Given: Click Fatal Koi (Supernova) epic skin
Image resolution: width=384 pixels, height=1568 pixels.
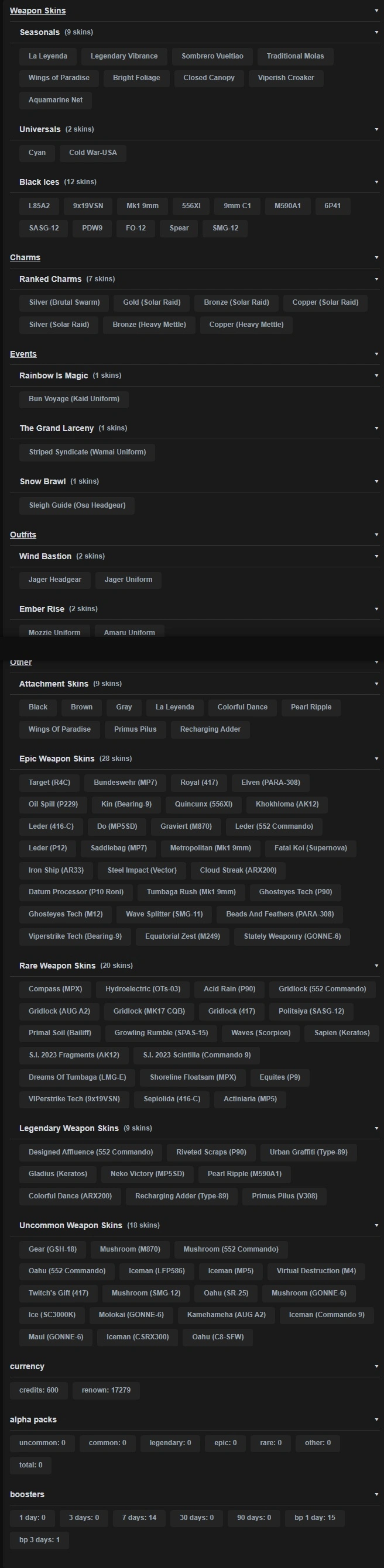Looking at the screenshot, I should coord(310,848).
